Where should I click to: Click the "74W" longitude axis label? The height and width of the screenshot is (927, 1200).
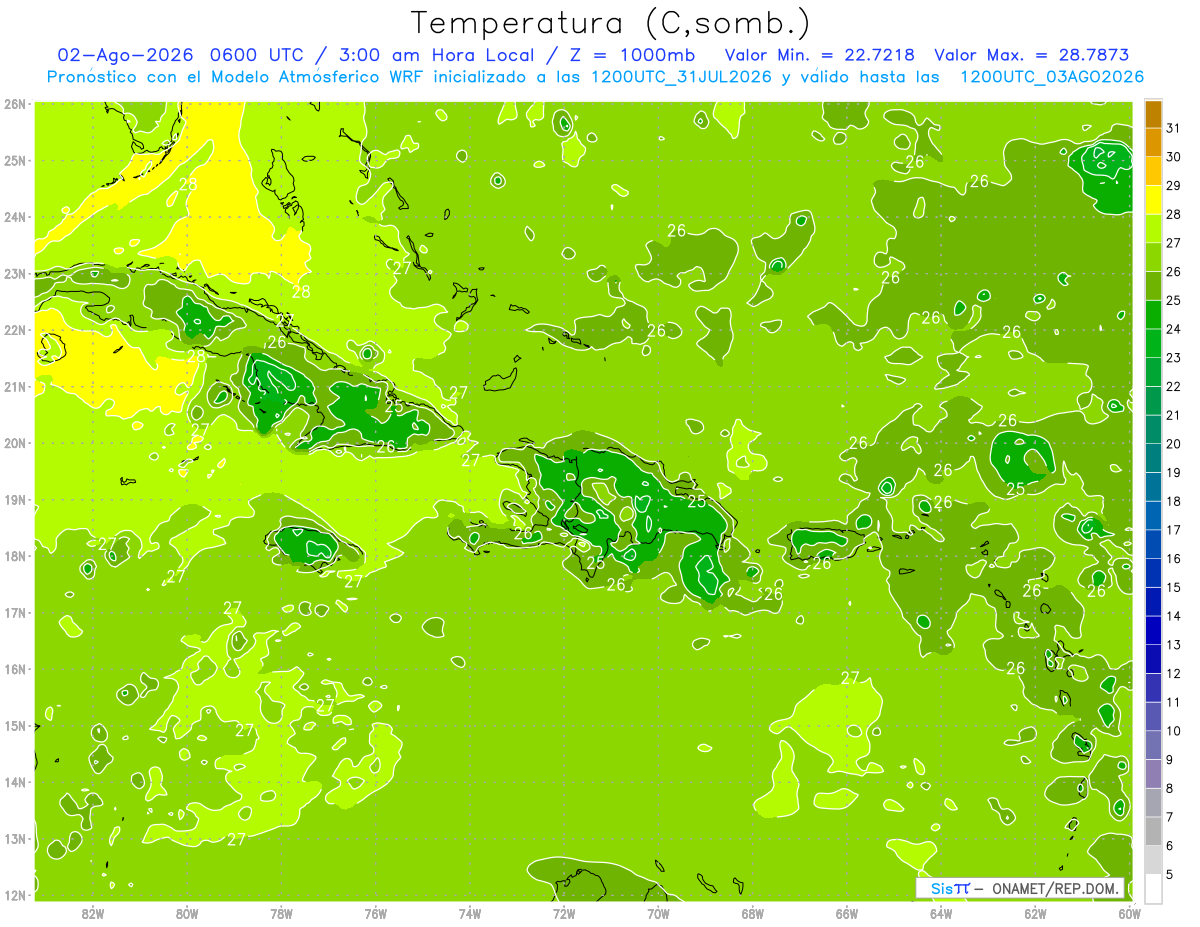[x=469, y=913]
